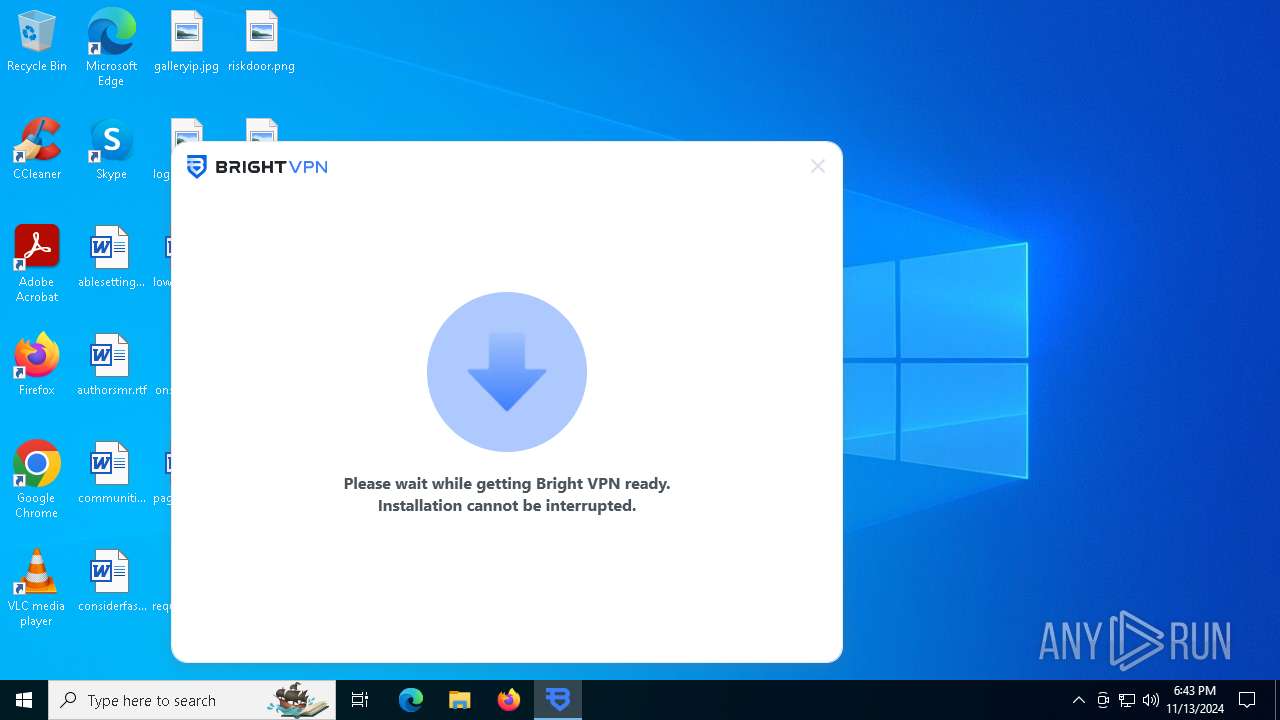This screenshot has width=1280, height=720.
Task: Click the 'Installation cannot be interrupted.' text
Action: [507, 506]
